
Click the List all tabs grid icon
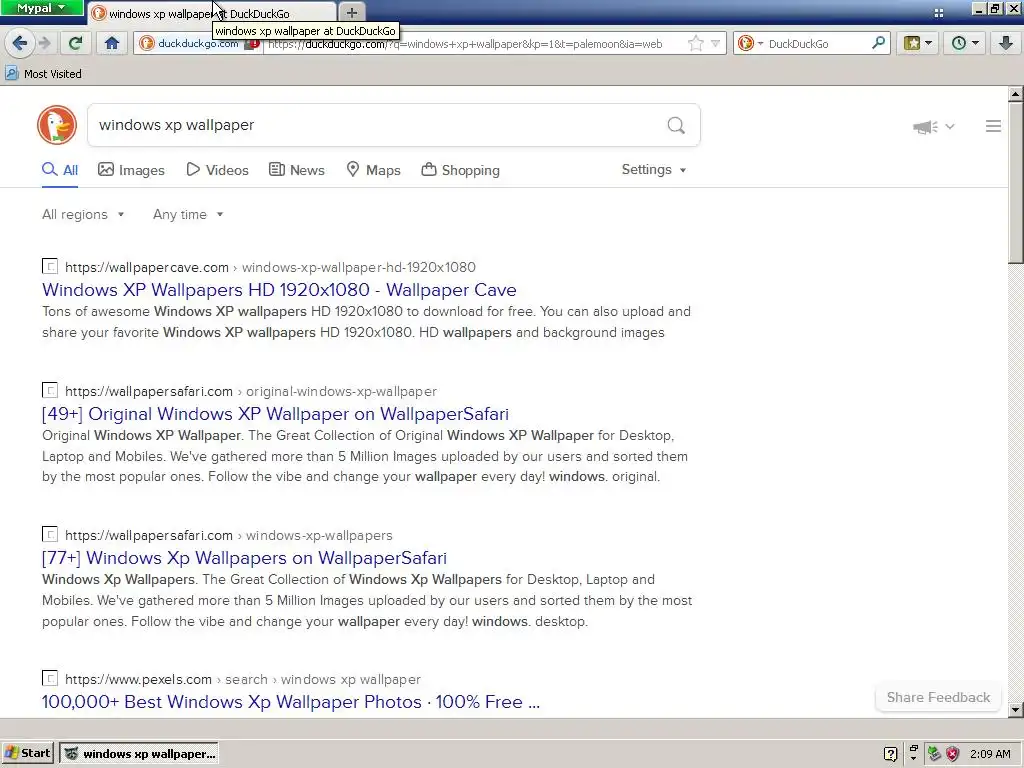point(938,13)
